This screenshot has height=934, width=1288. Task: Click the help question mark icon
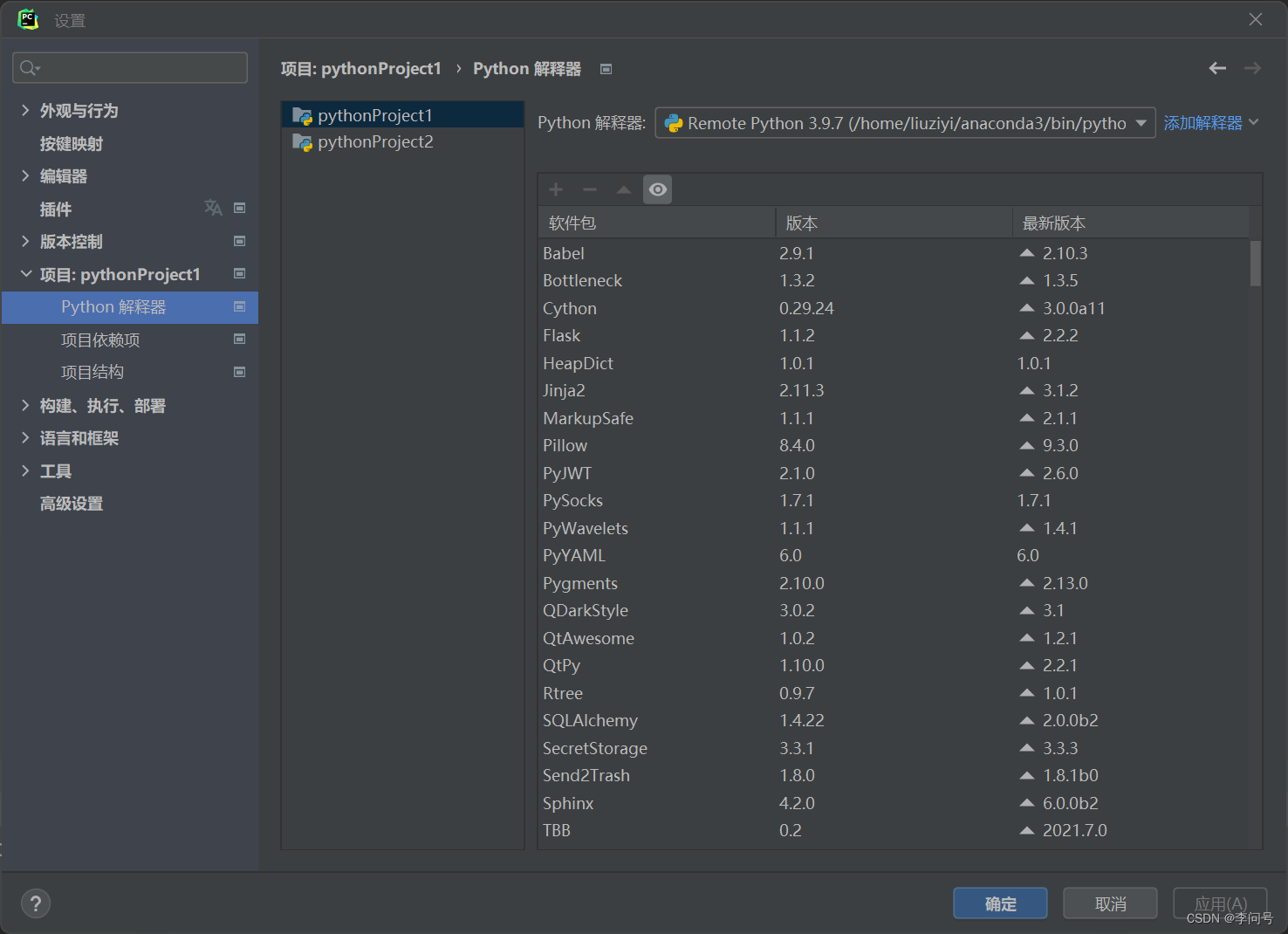(36, 903)
